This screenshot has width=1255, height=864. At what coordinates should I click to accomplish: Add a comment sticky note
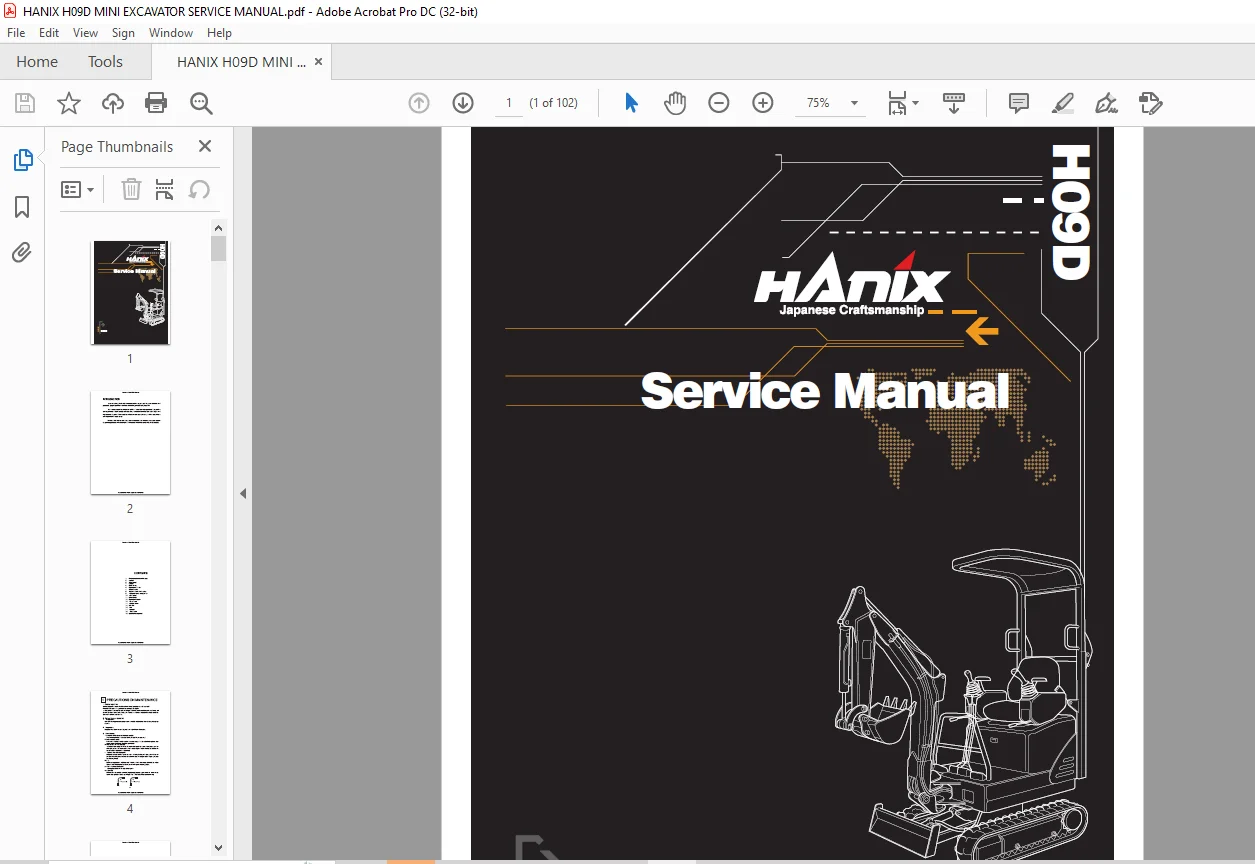(1019, 103)
